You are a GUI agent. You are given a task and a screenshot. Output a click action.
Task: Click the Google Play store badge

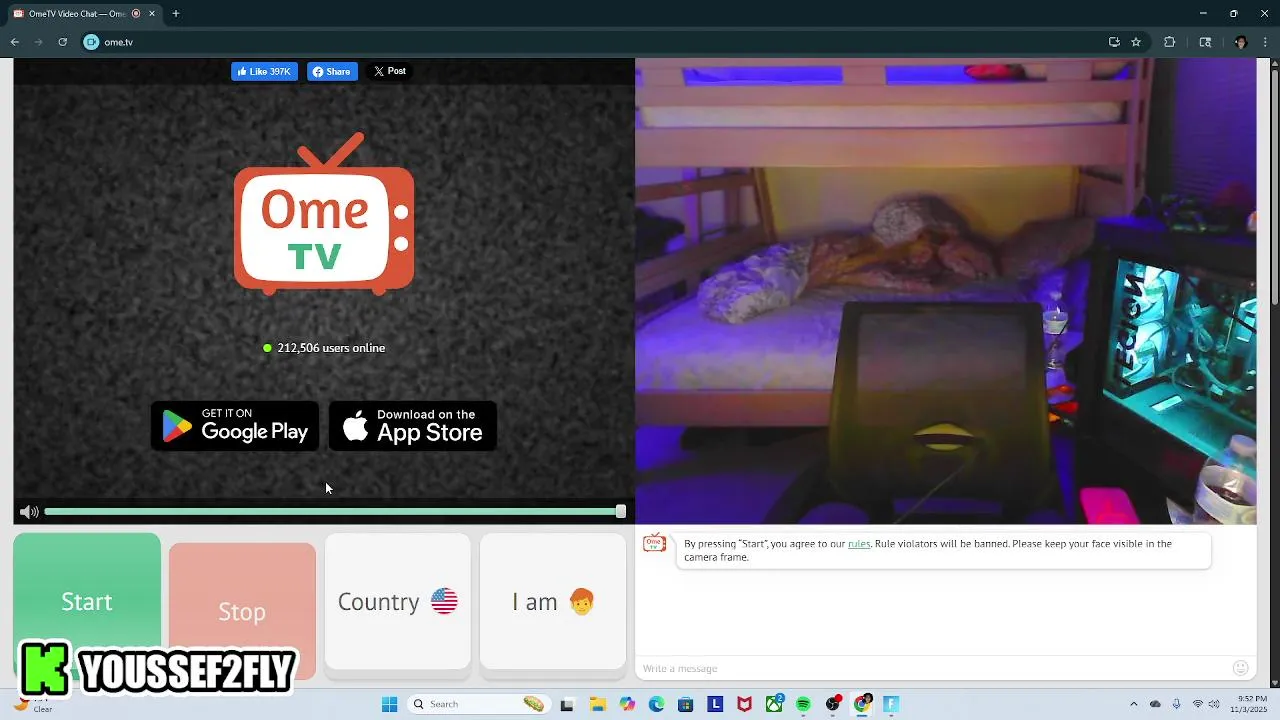tap(235, 426)
